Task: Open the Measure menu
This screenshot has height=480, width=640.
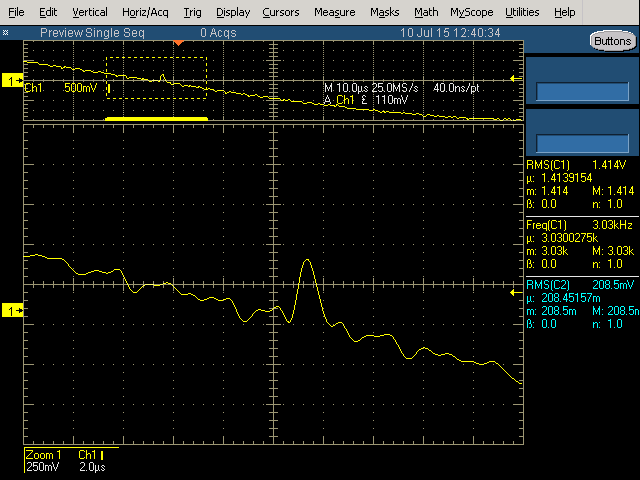Action: [x=334, y=13]
